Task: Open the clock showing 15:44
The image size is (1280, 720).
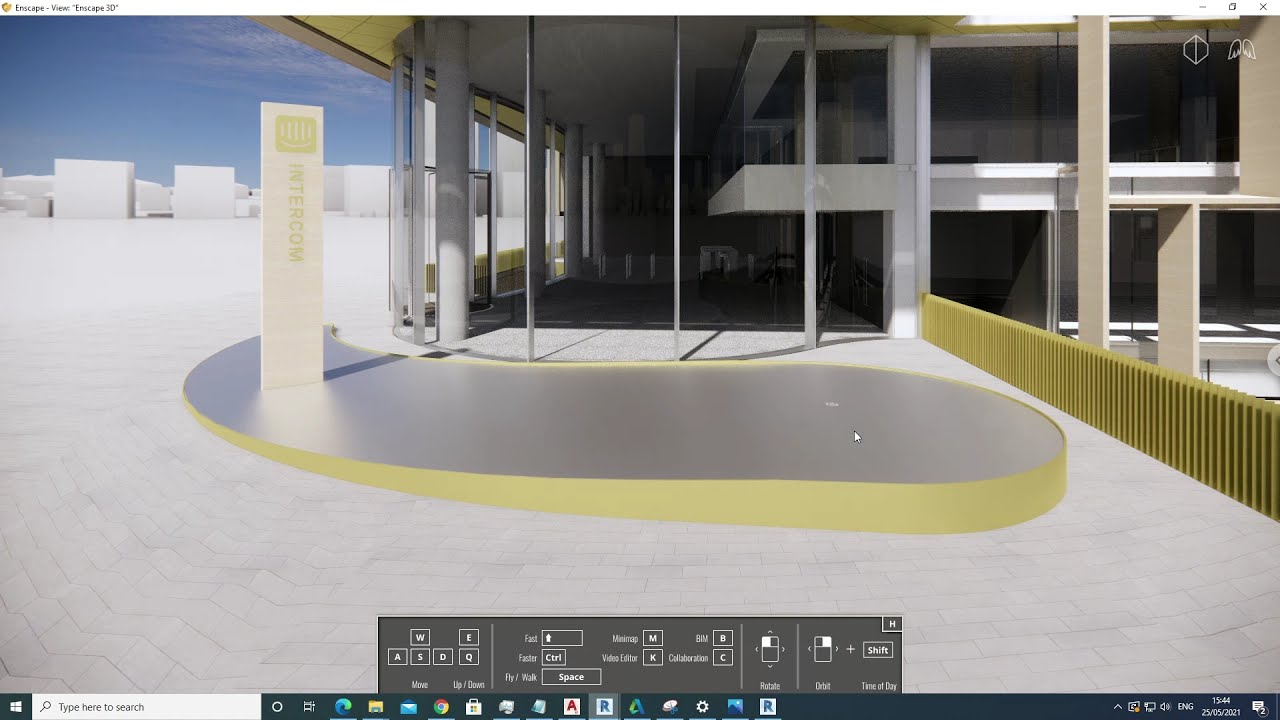Action: (x=1221, y=707)
